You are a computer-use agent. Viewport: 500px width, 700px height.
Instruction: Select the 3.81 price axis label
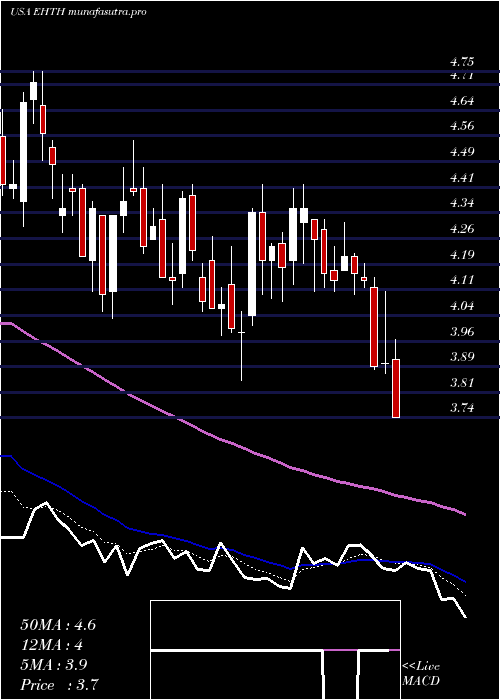pos(462,383)
